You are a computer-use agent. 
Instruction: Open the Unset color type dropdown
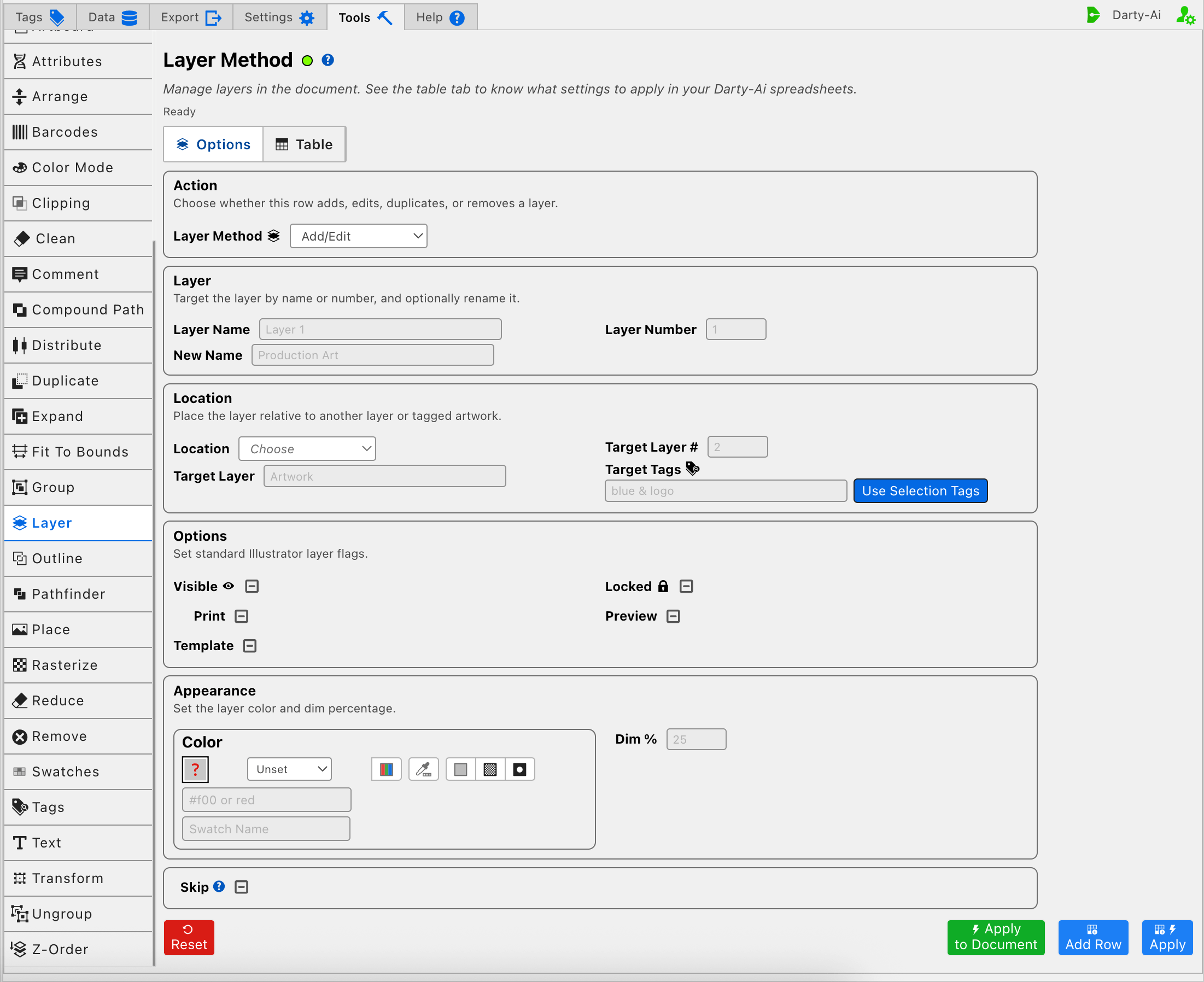pos(290,769)
